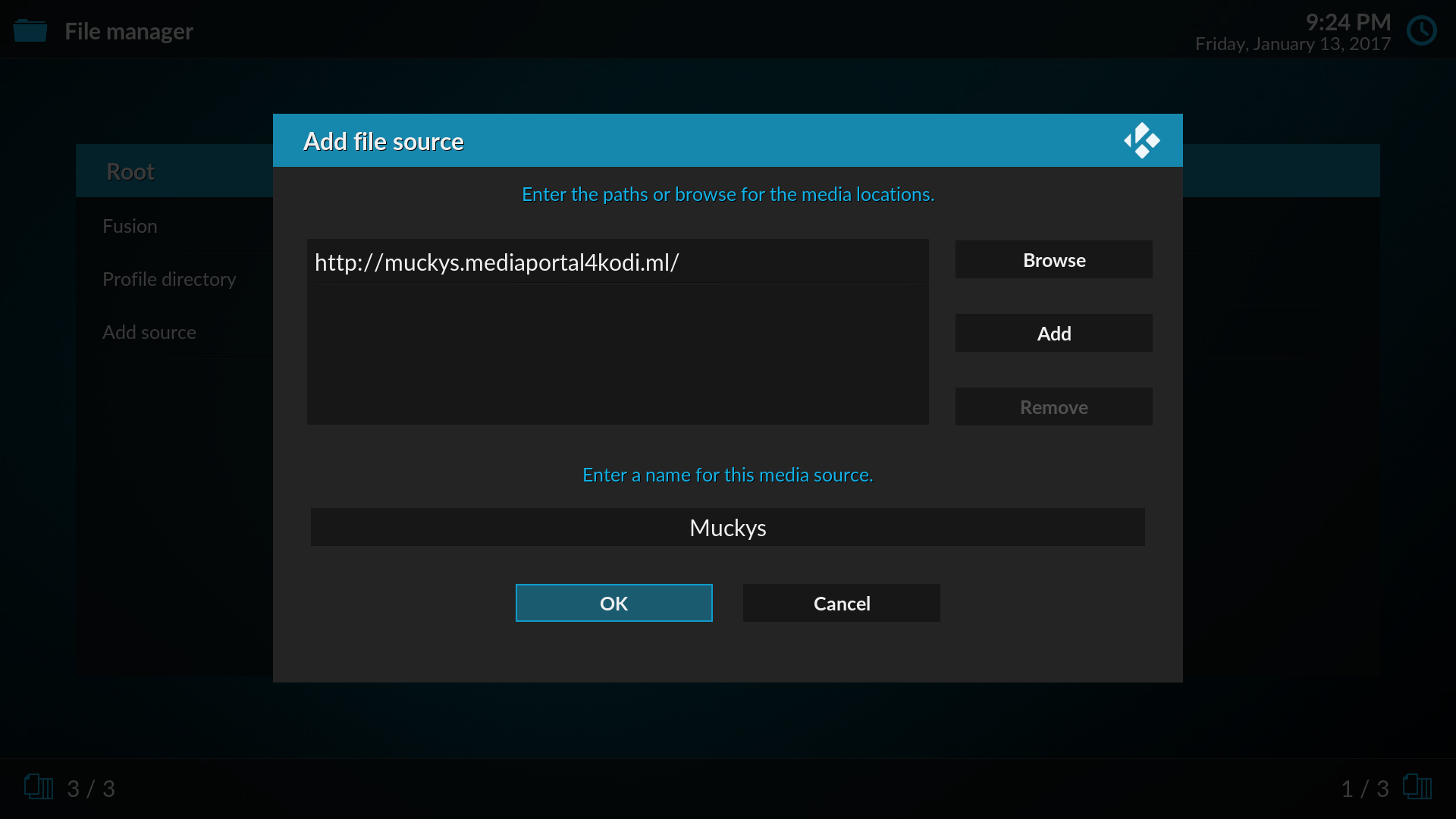Viewport: 1456px width, 819px height.
Task: Click the Root header of left pane
Action: 130,171
